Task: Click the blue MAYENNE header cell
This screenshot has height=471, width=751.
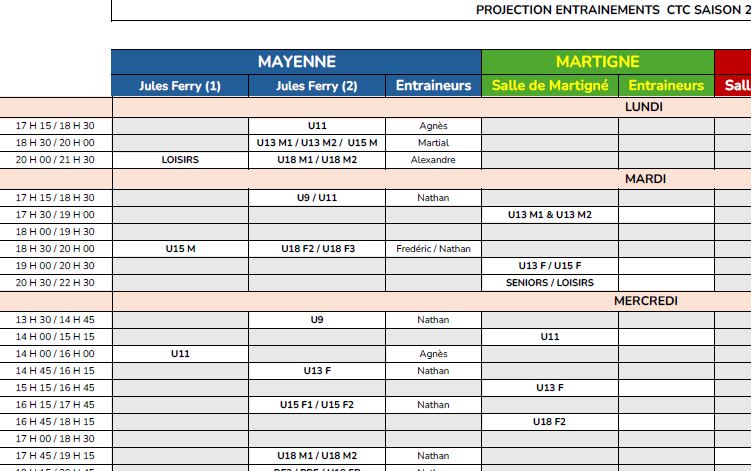Action: pos(296,62)
